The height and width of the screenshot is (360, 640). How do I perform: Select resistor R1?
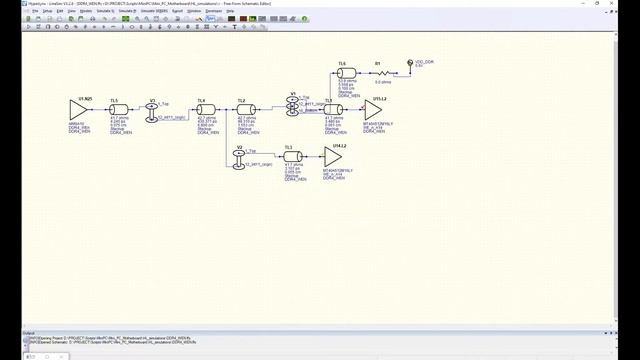383,73
